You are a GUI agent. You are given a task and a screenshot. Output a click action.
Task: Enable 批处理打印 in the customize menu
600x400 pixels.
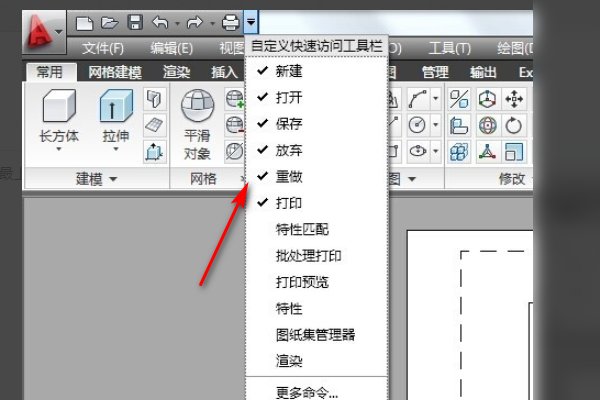(x=316, y=256)
